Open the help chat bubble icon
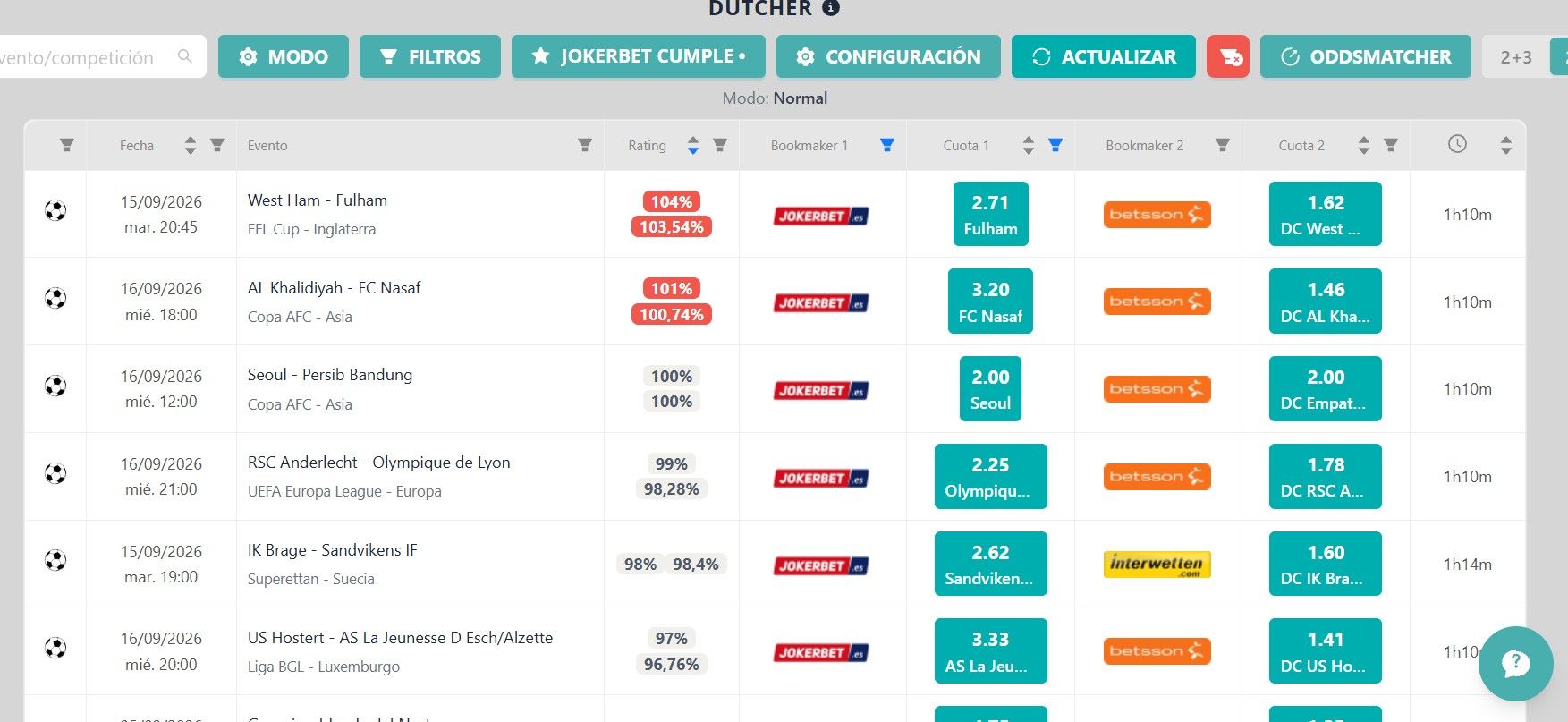The image size is (1568, 722). pos(1516,664)
